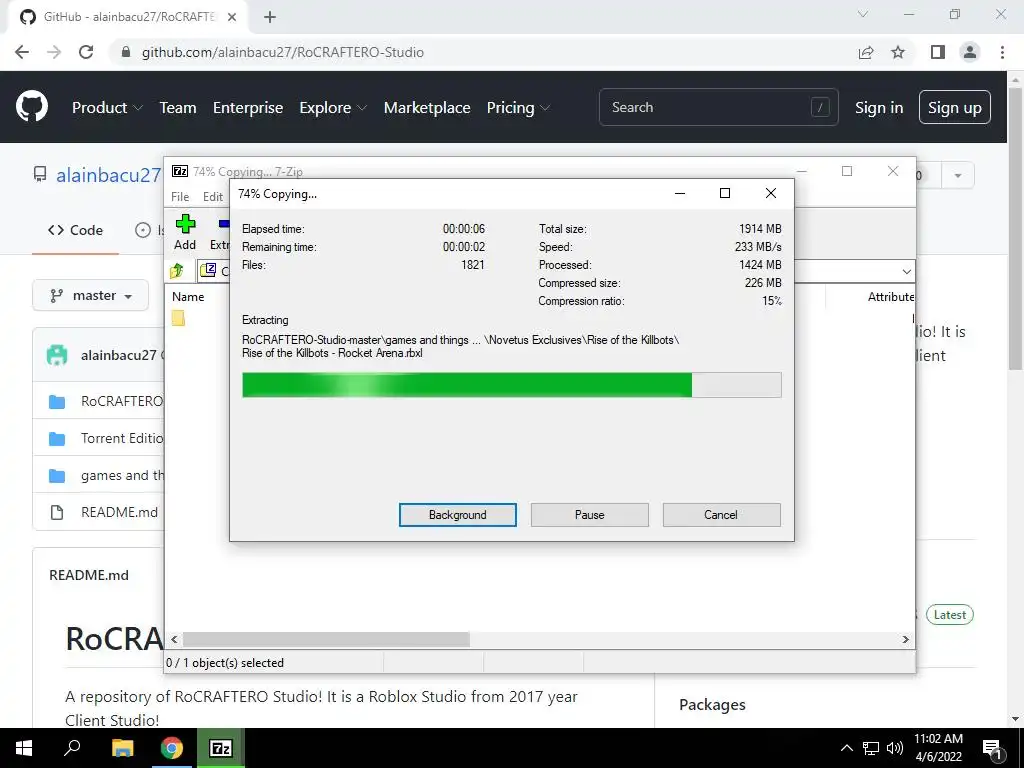This screenshot has height=768, width=1024.
Task: Open File Explorer from the taskbar
Action: point(122,748)
